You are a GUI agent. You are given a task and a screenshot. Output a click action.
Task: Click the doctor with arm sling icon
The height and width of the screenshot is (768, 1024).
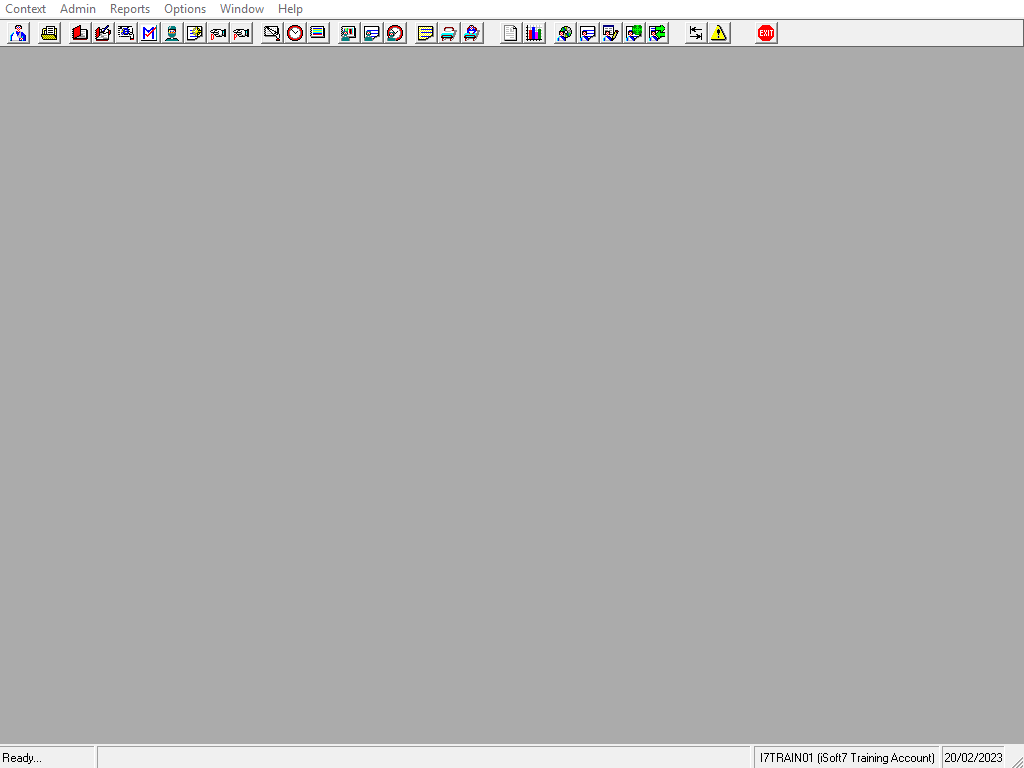pos(18,33)
